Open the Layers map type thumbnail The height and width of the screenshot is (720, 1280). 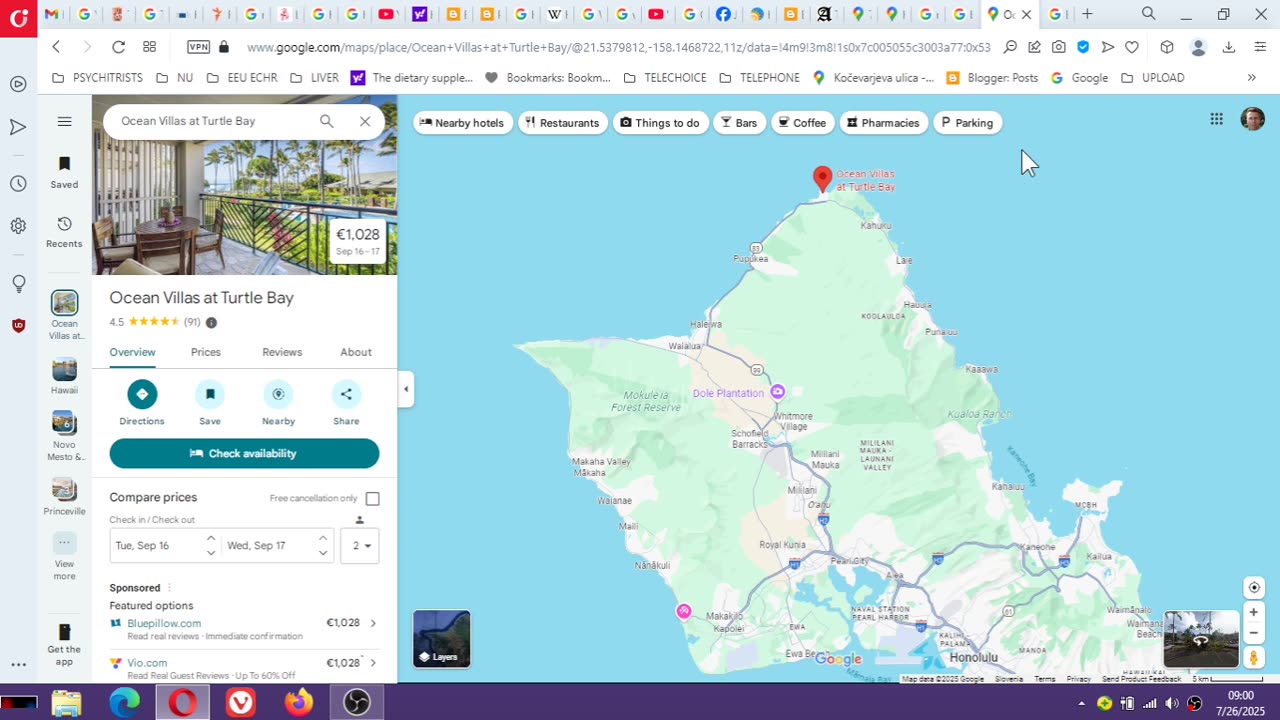click(x=441, y=639)
